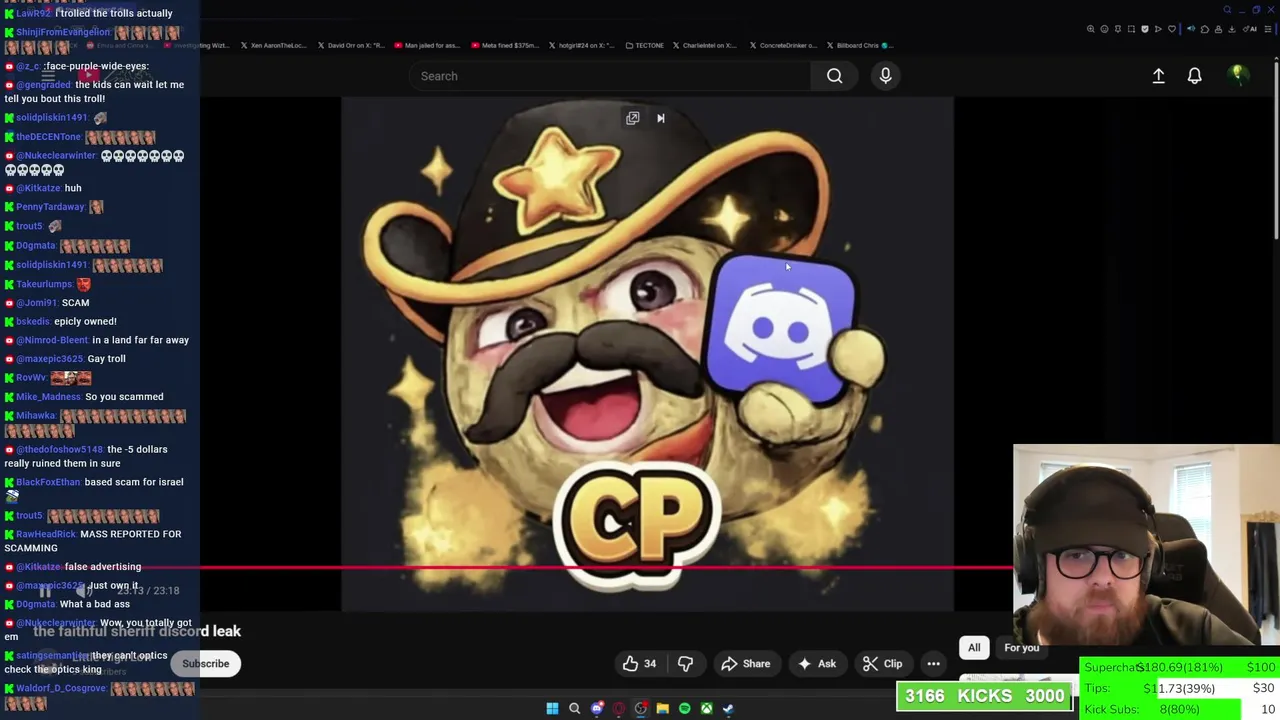Click the video title text
This screenshot has width=1280, height=720.
(137, 631)
